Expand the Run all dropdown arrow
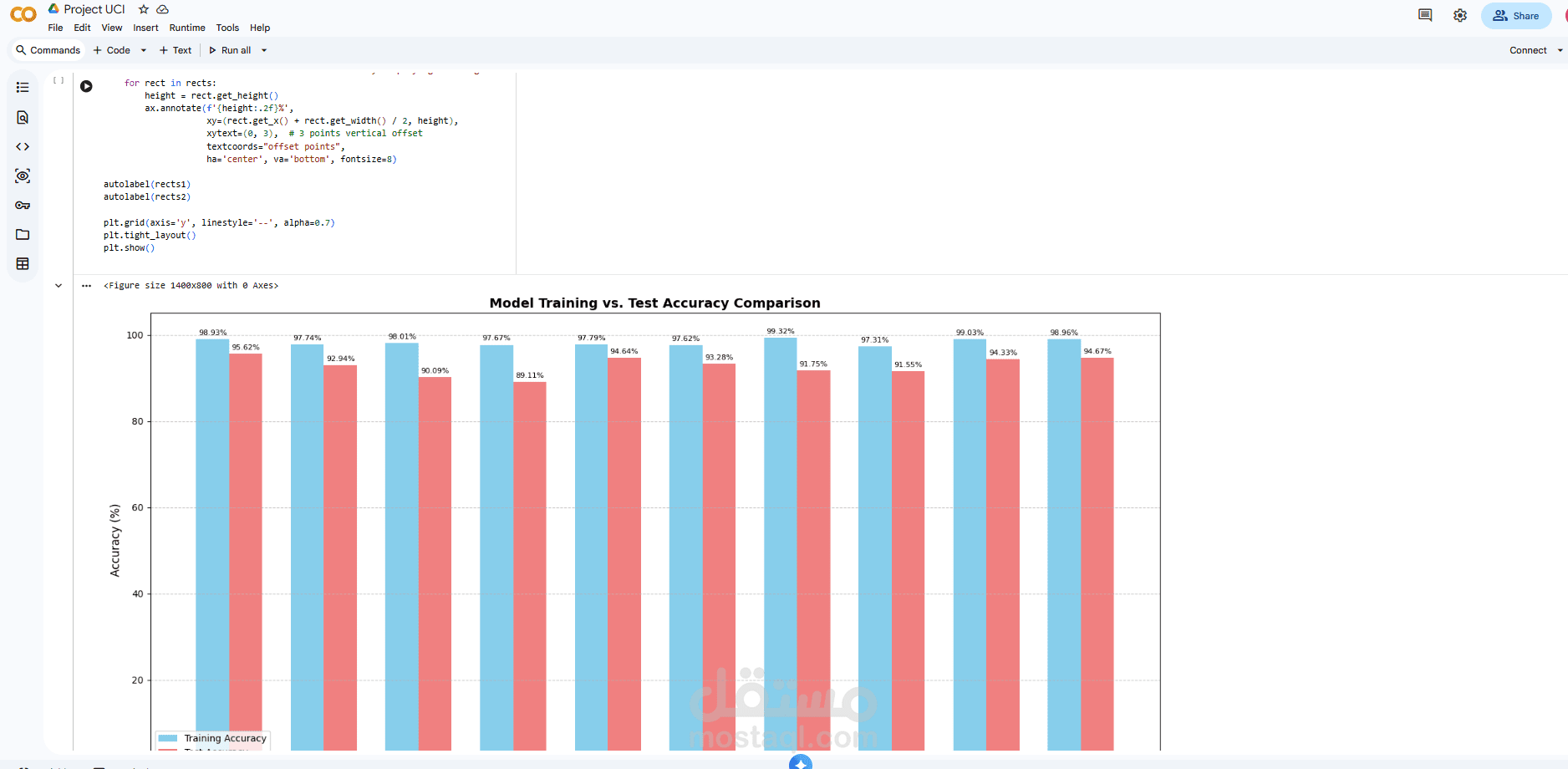 coord(264,50)
